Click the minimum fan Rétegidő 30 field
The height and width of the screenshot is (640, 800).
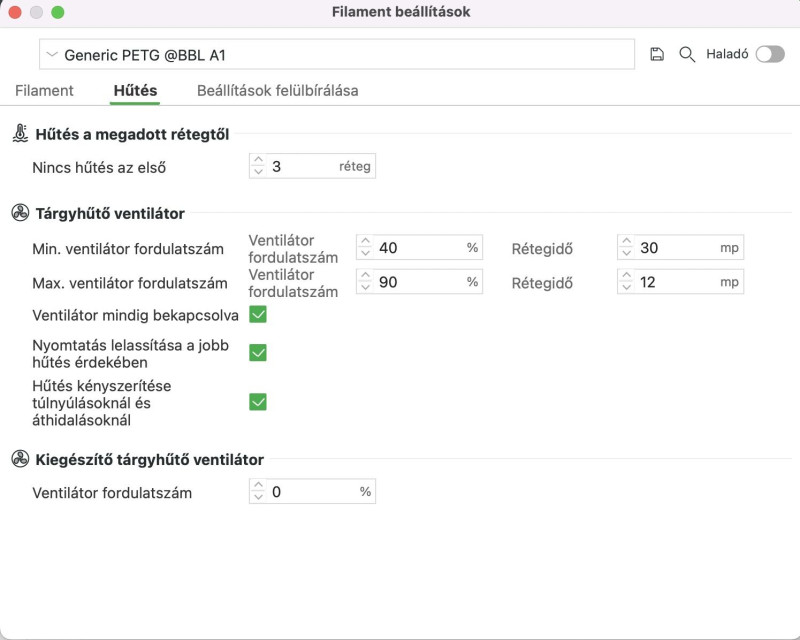pyautogui.click(x=680, y=248)
